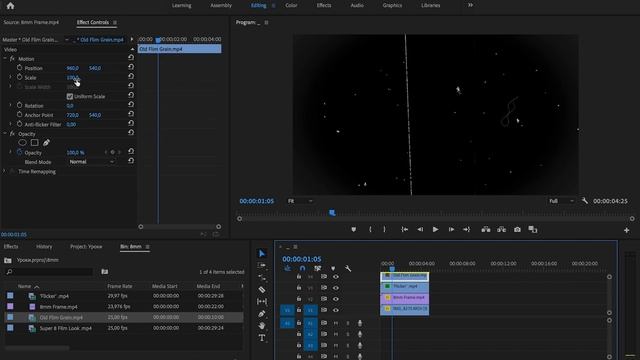640x360 pixels.
Task: Select the Slip tool
Action: (262, 302)
